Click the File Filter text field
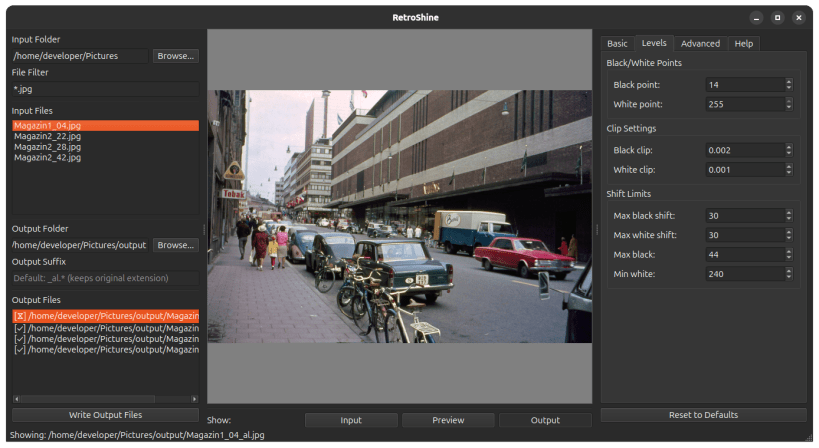Screen dimensions: 819x448 (x=104, y=89)
